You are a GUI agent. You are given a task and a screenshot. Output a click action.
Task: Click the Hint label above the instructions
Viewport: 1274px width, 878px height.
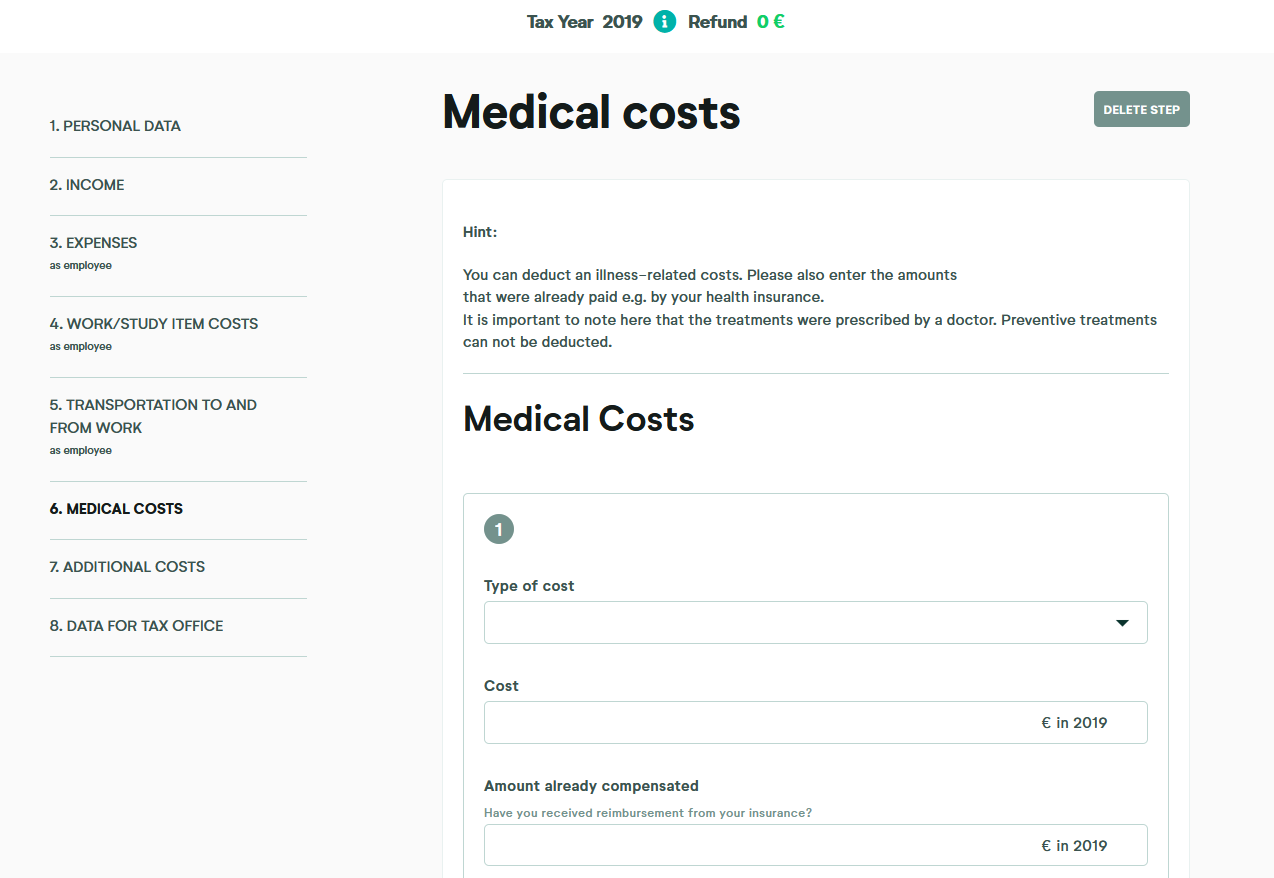point(480,232)
